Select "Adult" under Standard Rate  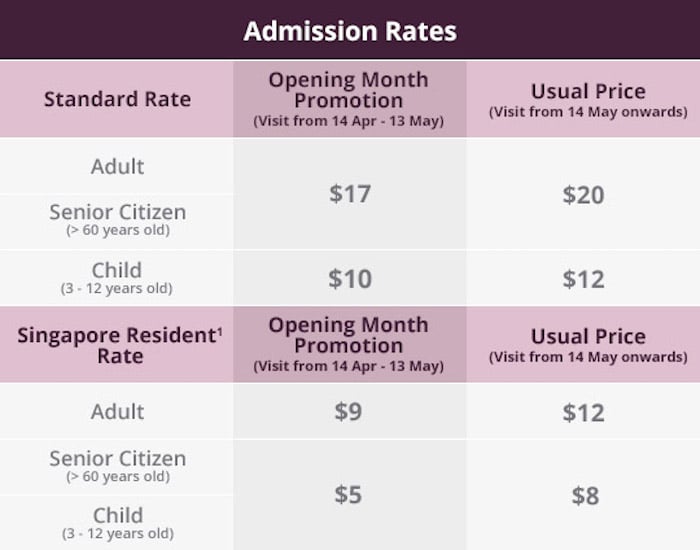point(117,166)
